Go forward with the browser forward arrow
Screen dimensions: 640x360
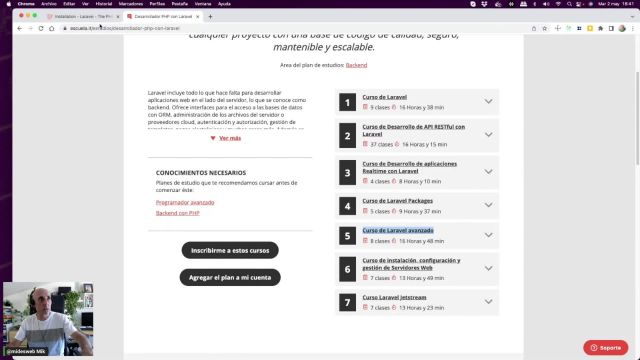(30, 28)
